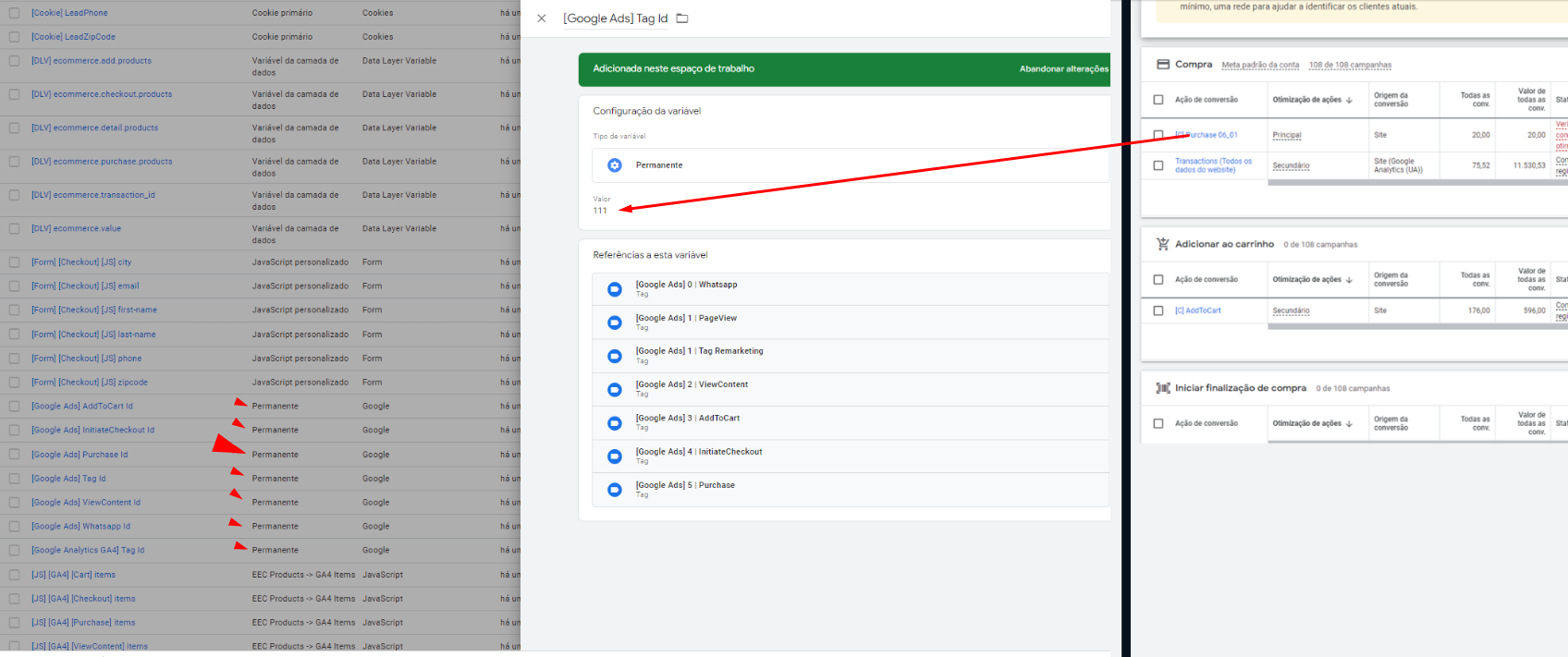Open the 5 | Purchase tag reference

point(685,485)
